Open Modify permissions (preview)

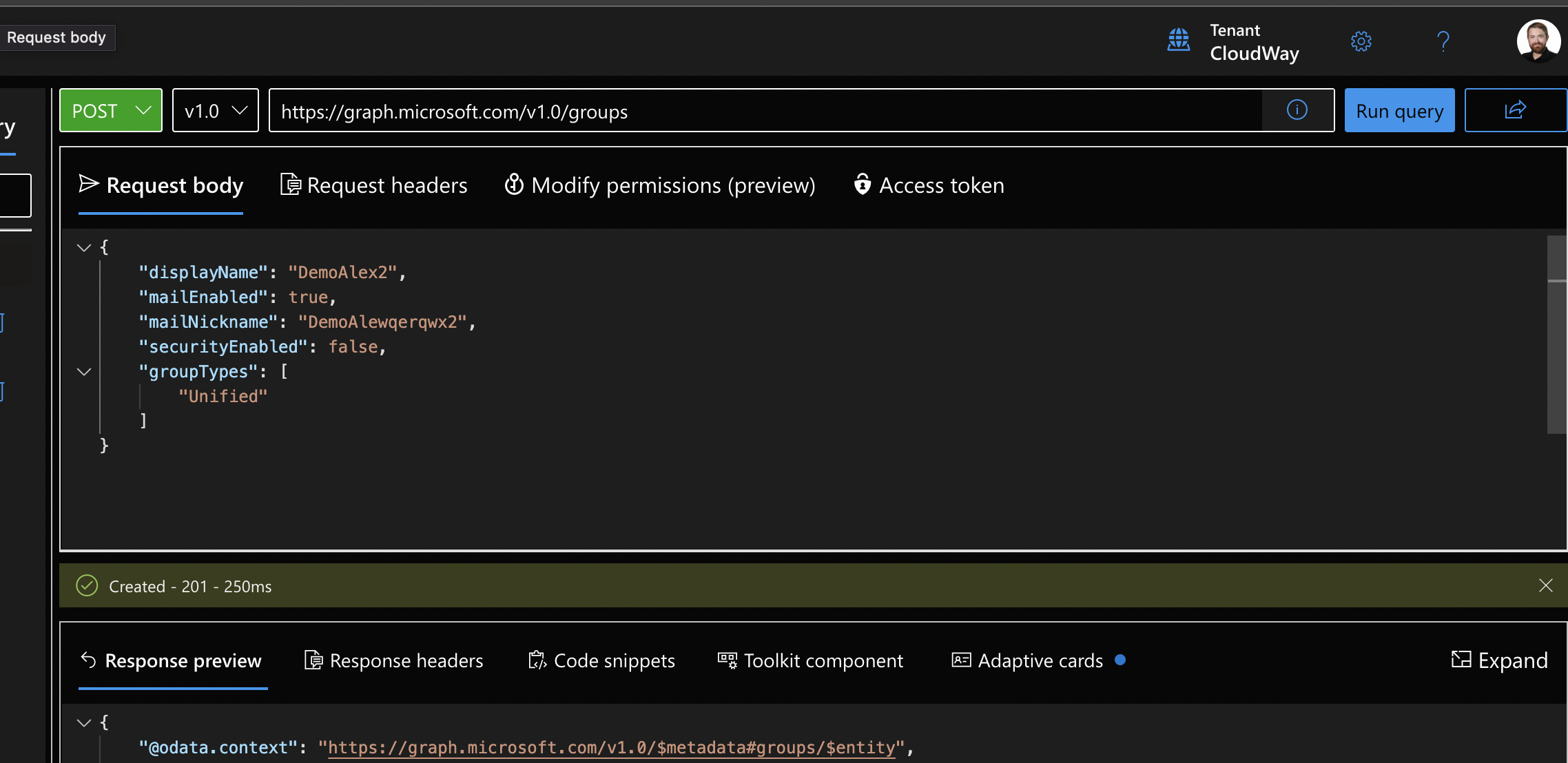pyautogui.click(x=659, y=185)
